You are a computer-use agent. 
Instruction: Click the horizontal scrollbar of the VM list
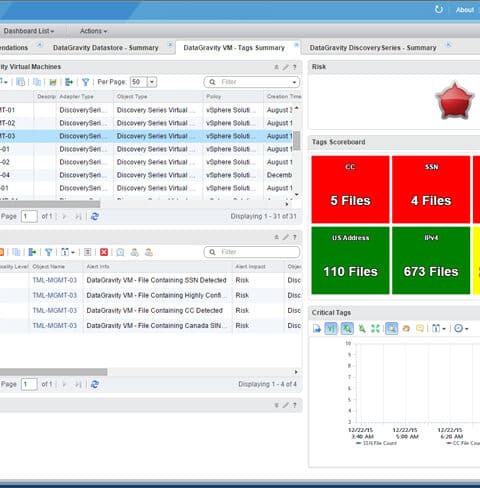[x=50, y=204]
